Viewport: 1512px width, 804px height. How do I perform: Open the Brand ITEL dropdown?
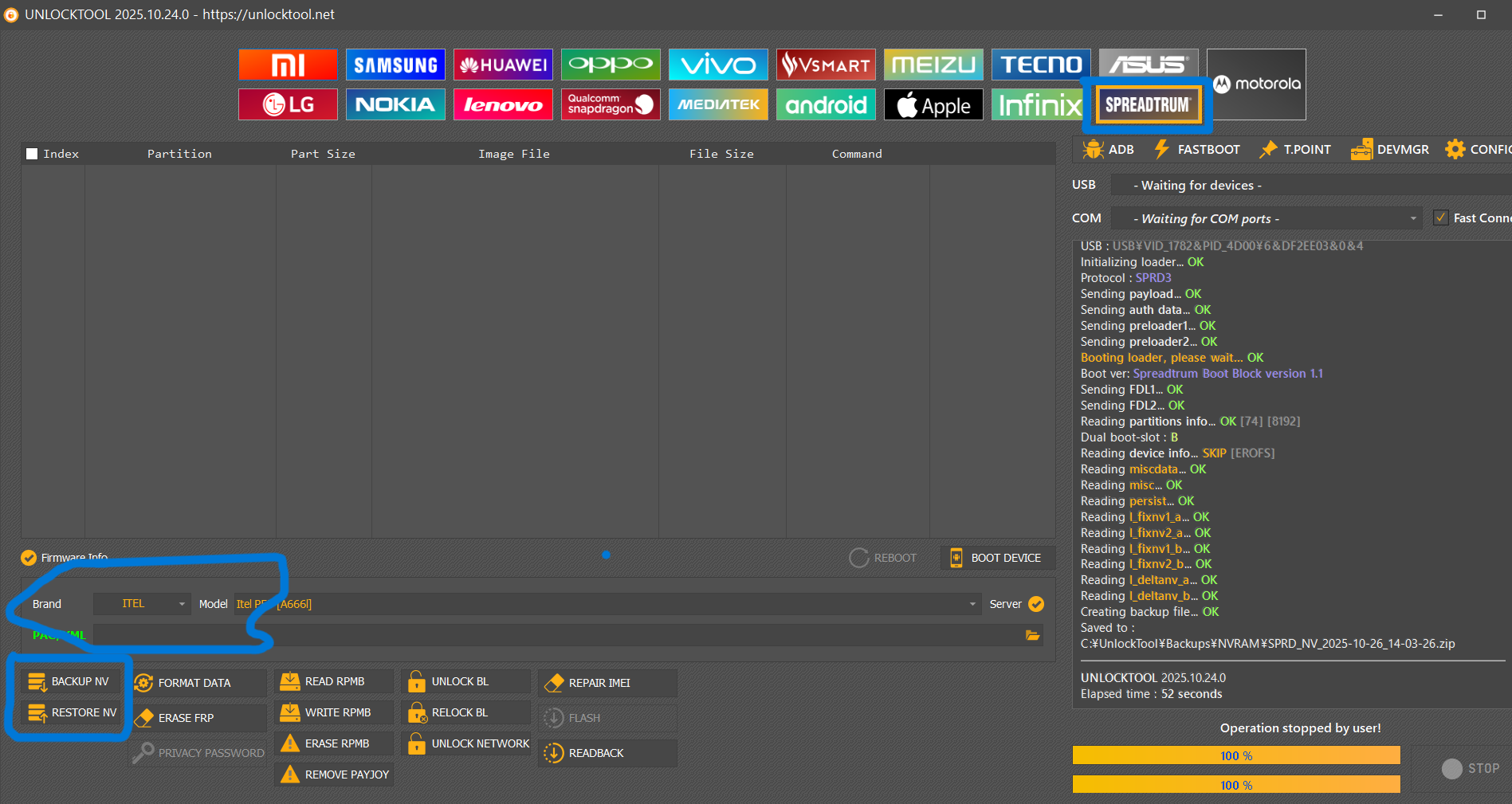142,604
